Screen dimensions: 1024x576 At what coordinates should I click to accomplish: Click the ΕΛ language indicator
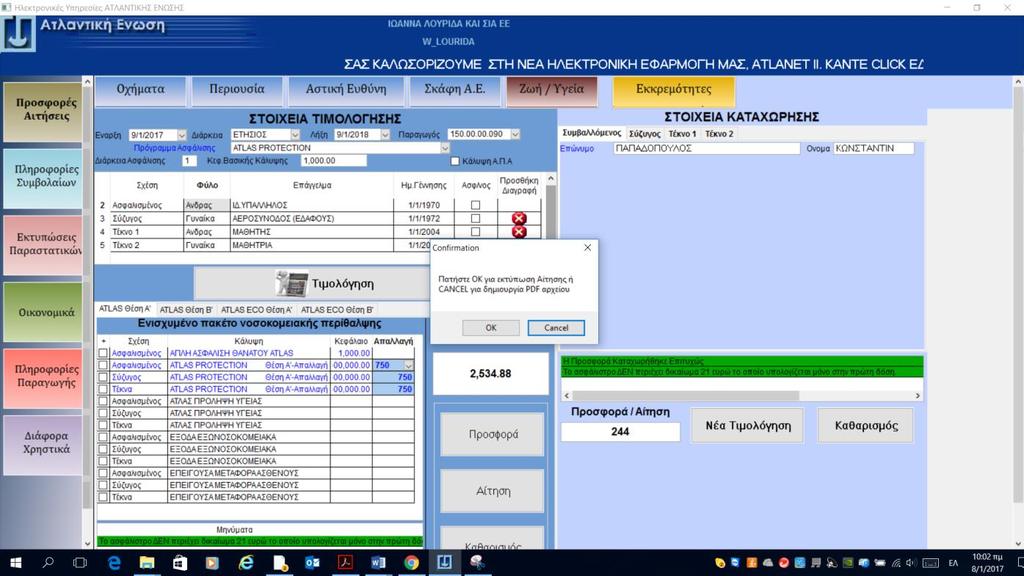(x=953, y=563)
